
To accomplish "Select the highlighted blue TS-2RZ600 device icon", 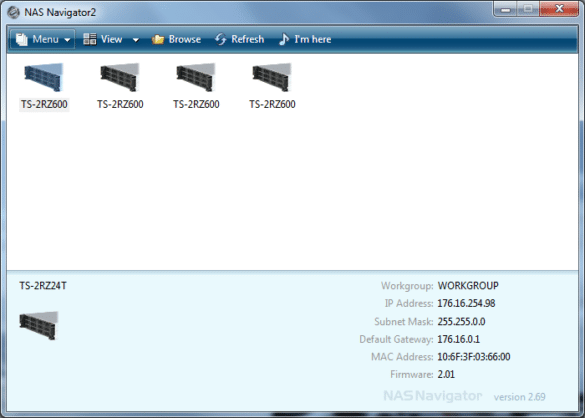I will pyautogui.click(x=44, y=77).
